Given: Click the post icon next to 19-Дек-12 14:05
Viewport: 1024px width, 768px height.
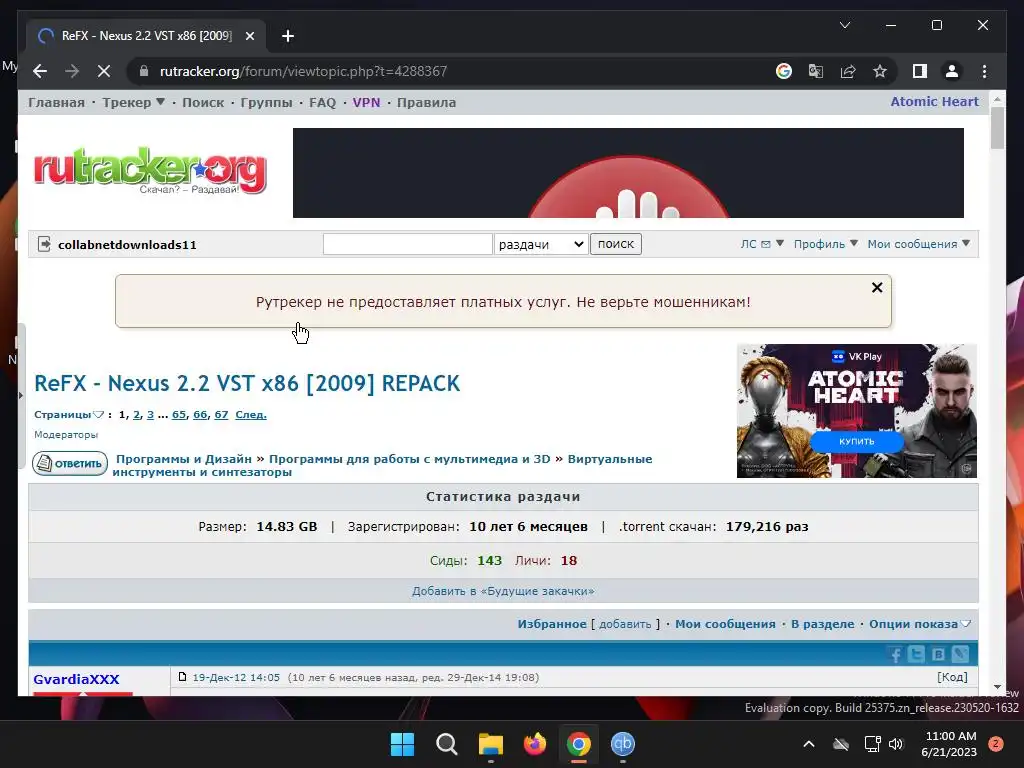Looking at the screenshot, I should point(182,677).
